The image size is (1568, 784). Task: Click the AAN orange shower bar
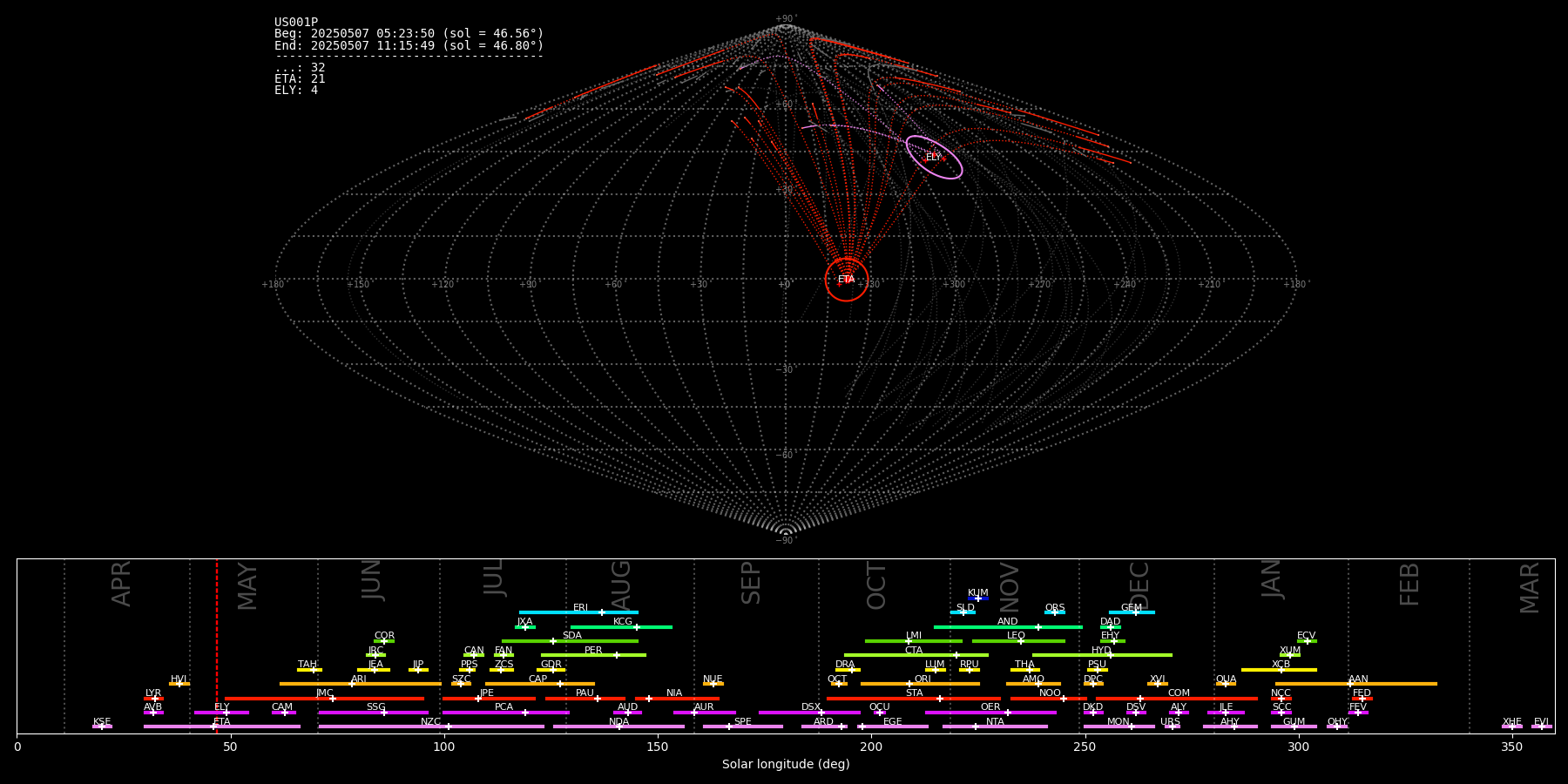[x=1356, y=684]
